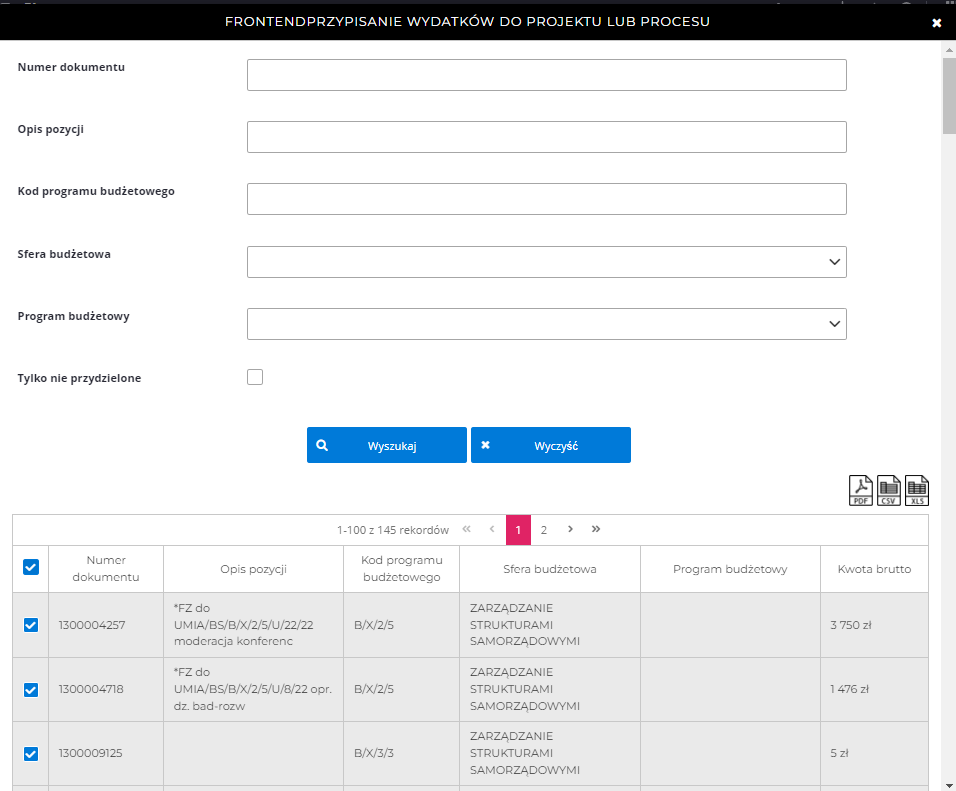This screenshot has width=956, height=791.
Task: Click the Wyczyść clear button
Action: pos(551,446)
